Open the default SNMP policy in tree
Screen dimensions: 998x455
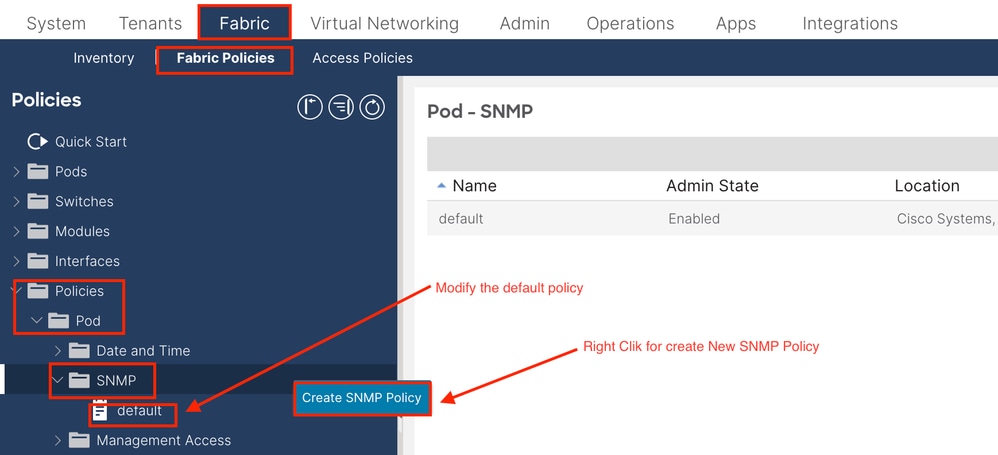(x=139, y=410)
